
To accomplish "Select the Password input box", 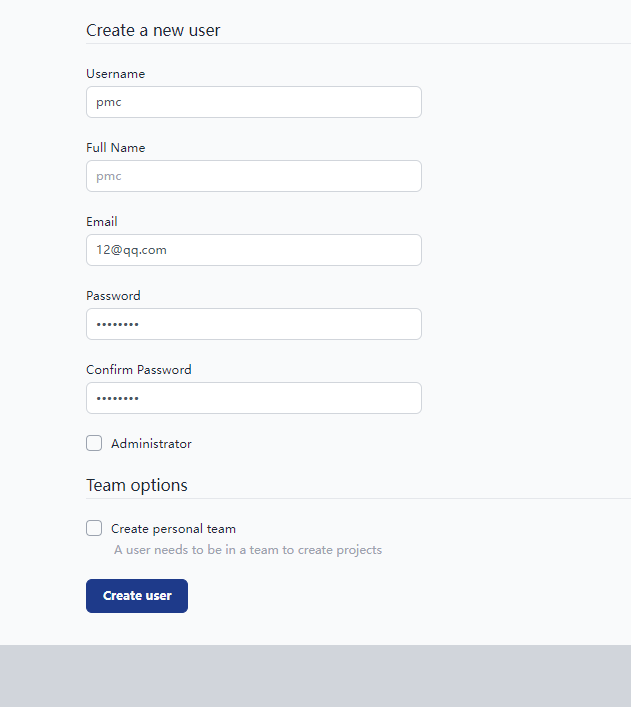I will [253, 324].
